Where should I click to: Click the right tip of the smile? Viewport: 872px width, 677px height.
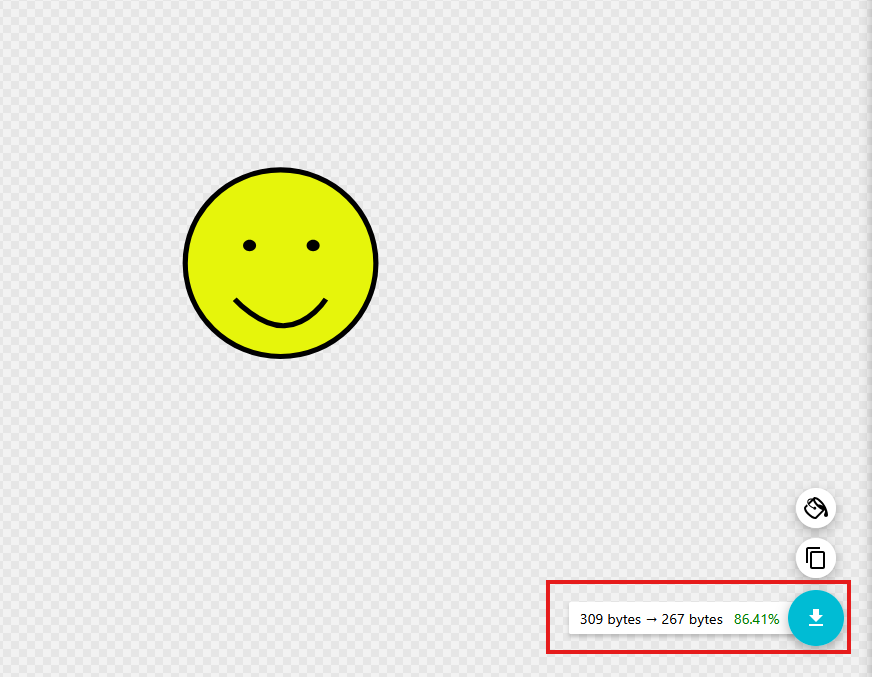(325, 300)
